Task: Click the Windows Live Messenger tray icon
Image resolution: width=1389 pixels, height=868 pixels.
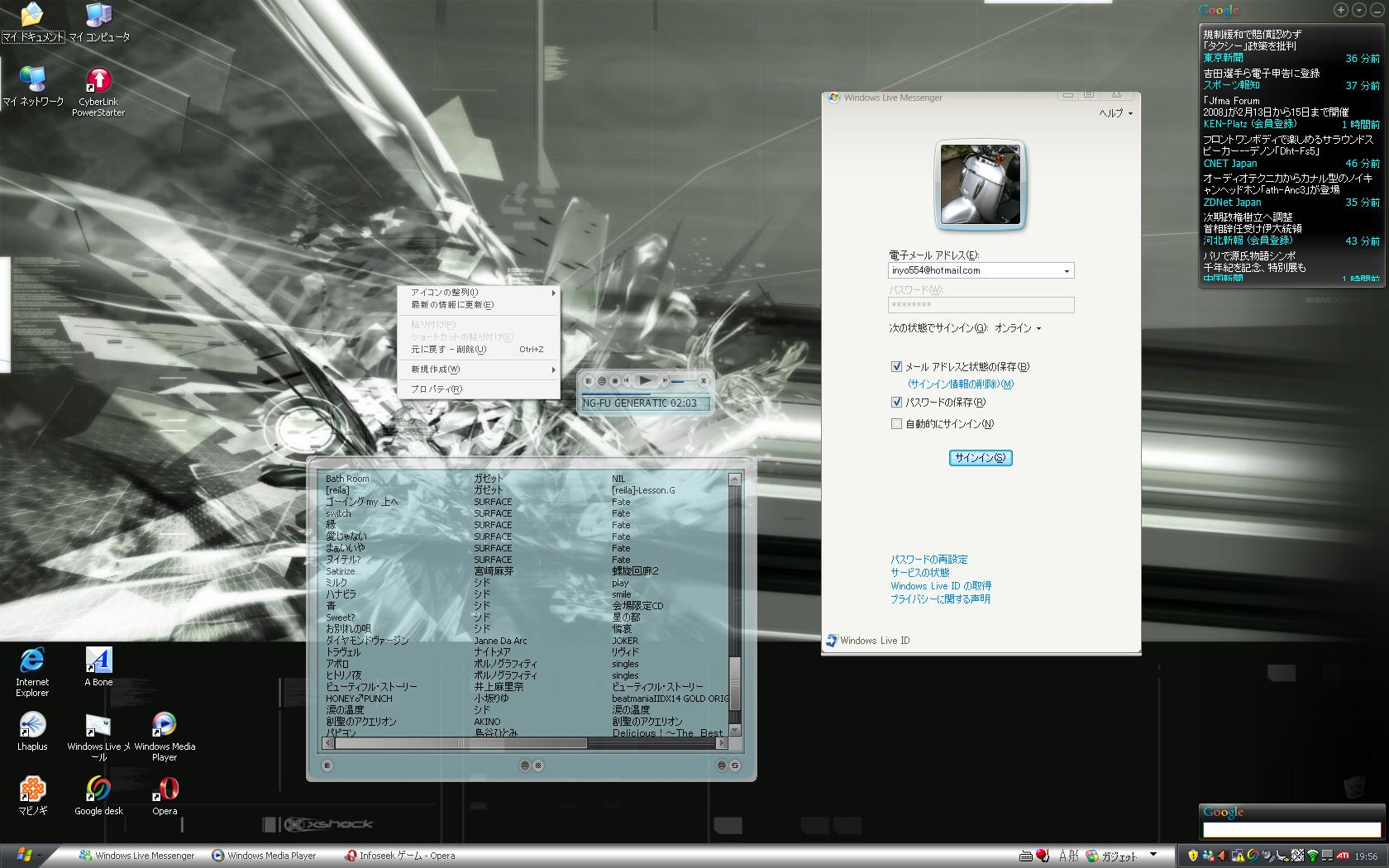Action: (x=1208, y=856)
